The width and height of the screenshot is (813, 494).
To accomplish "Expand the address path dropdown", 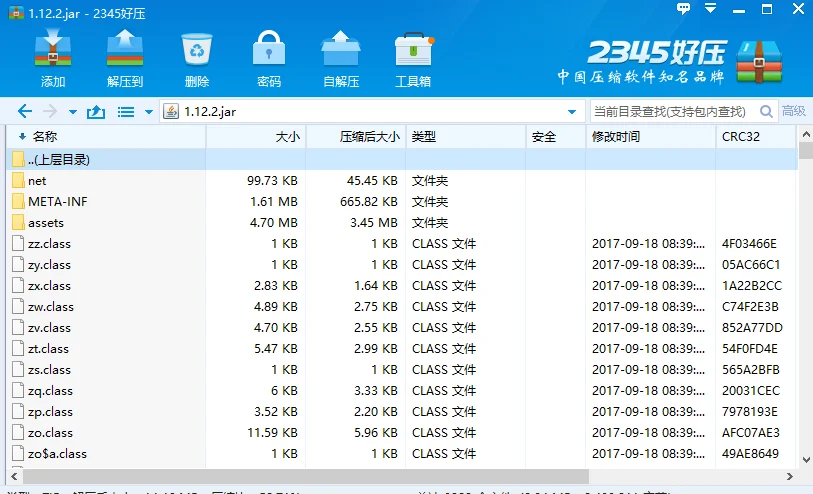I will pyautogui.click(x=572, y=112).
